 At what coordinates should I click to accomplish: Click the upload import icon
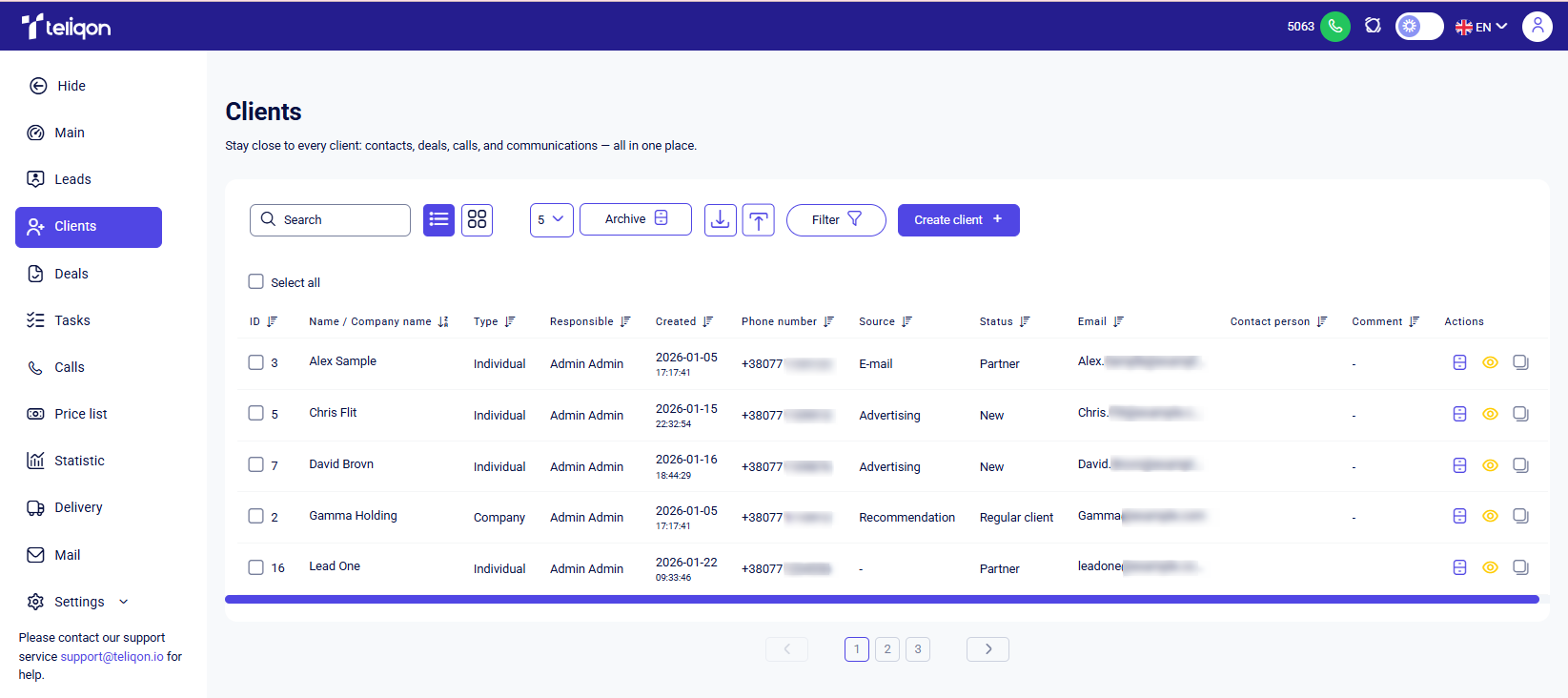758,219
